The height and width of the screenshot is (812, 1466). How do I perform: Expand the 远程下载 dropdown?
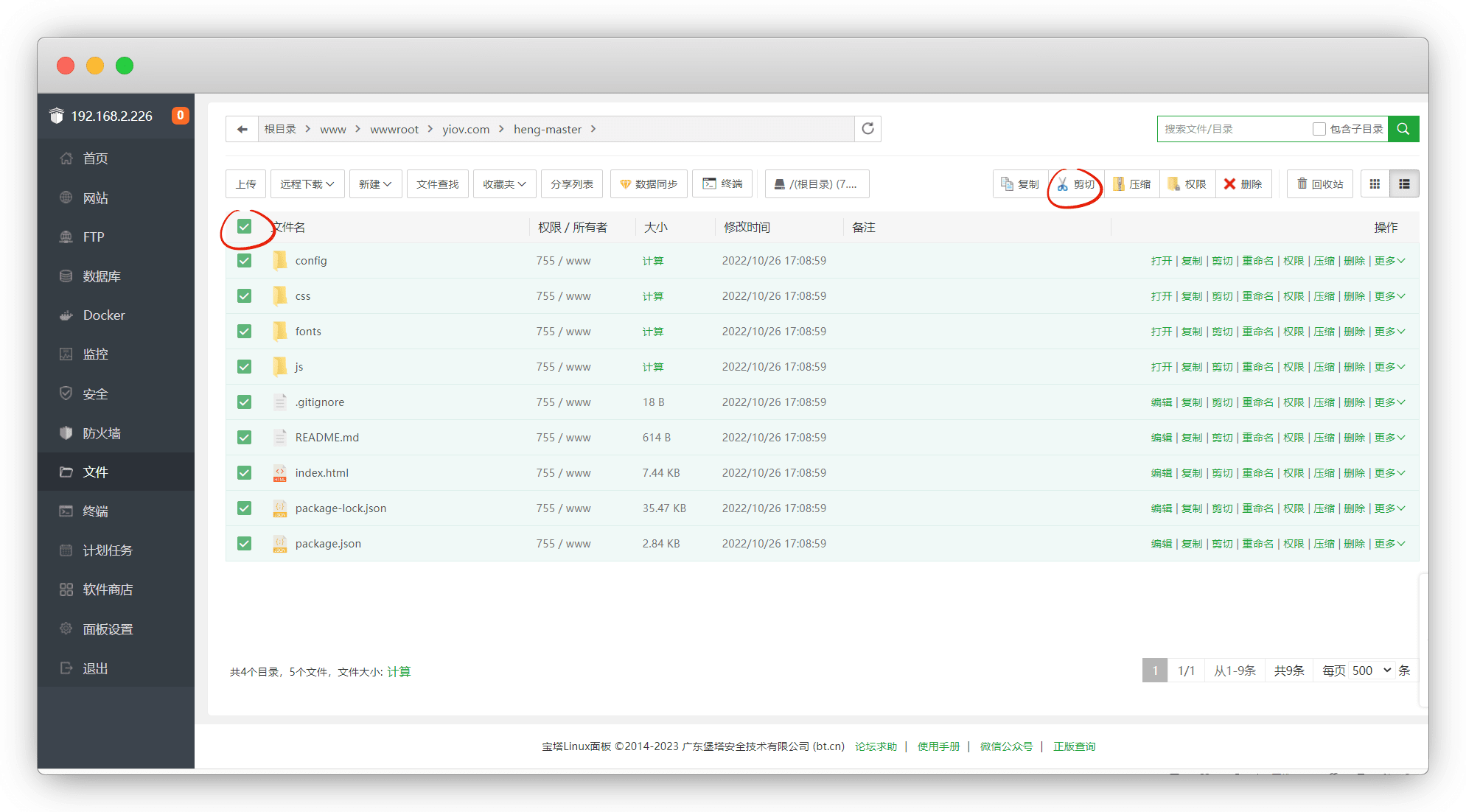tap(307, 184)
